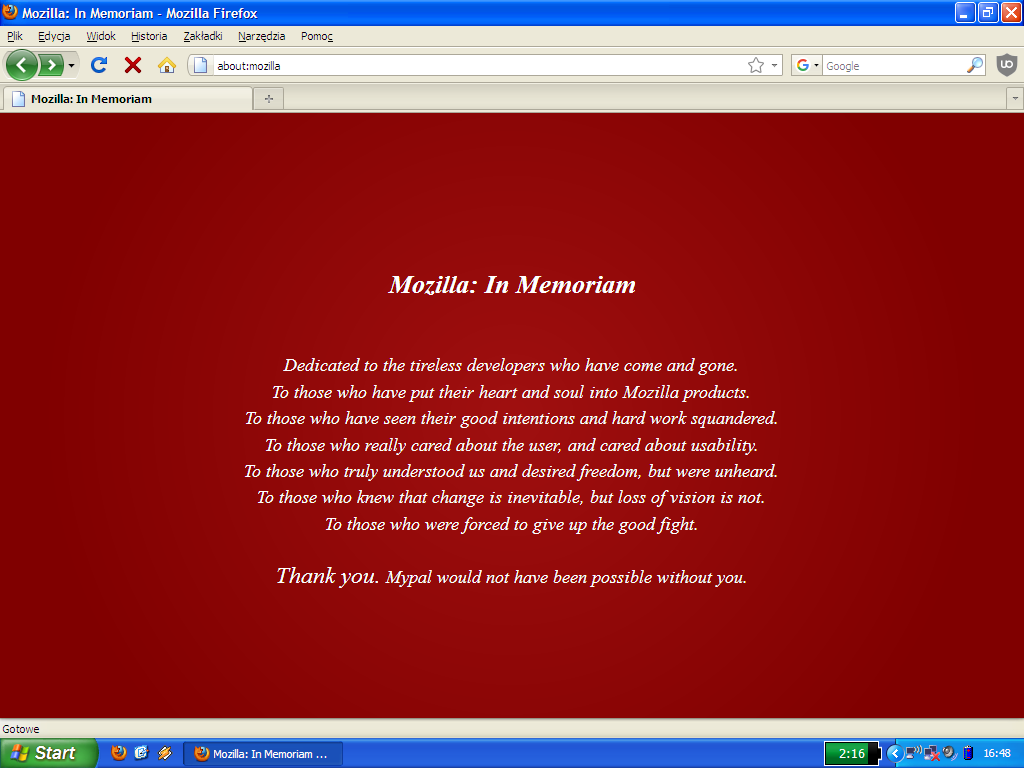This screenshot has width=1024, height=768.
Task: Click the 16:48 system clock
Action: click(997, 753)
